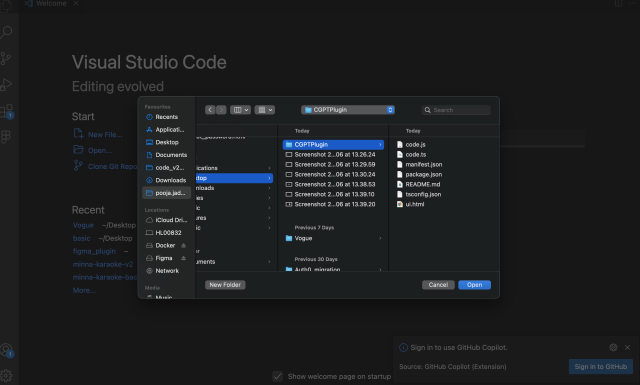Viewport: 640px width, 385px height.
Task: Select the CGPTPlugin folder row
Action: (333, 145)
